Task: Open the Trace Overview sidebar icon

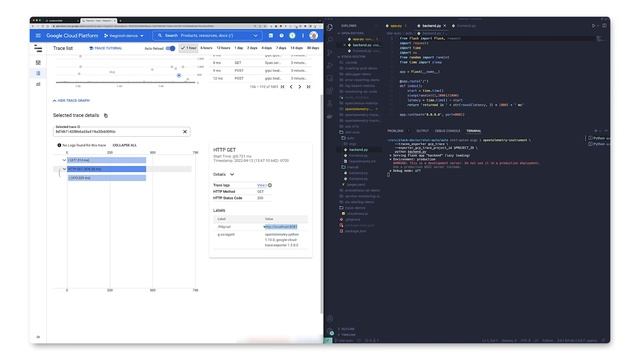Action: click(38, 62)
